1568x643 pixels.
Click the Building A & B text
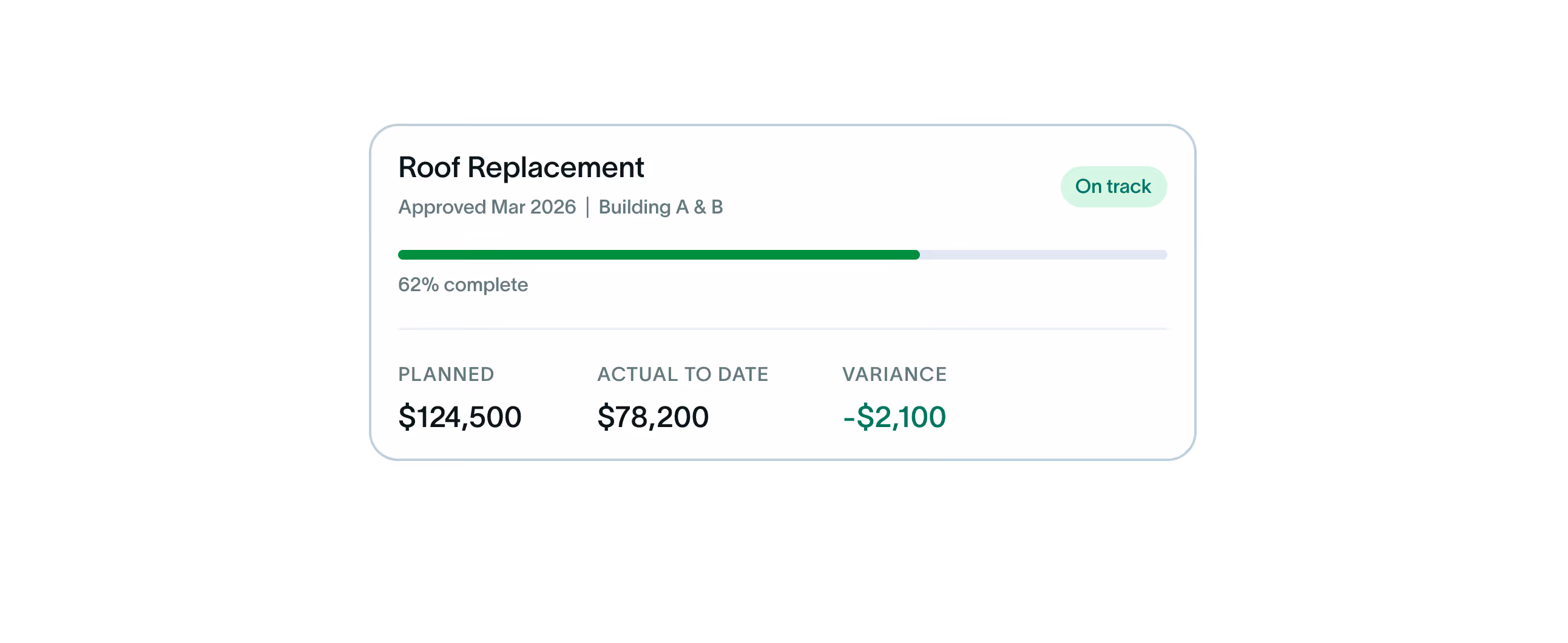pyautogui.click(x=660, y=207)
